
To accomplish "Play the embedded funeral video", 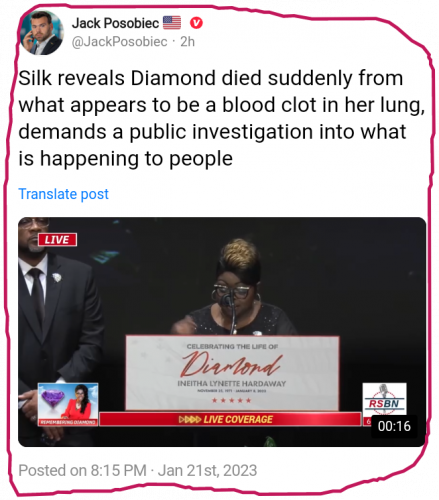I will (x=222, y=332).
